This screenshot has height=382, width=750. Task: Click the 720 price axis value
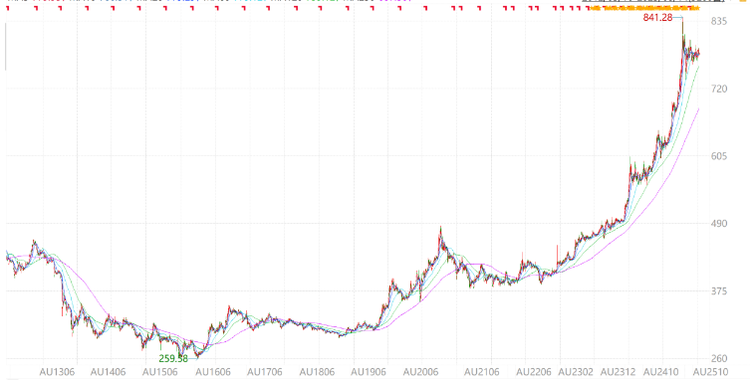click(718, 89)
